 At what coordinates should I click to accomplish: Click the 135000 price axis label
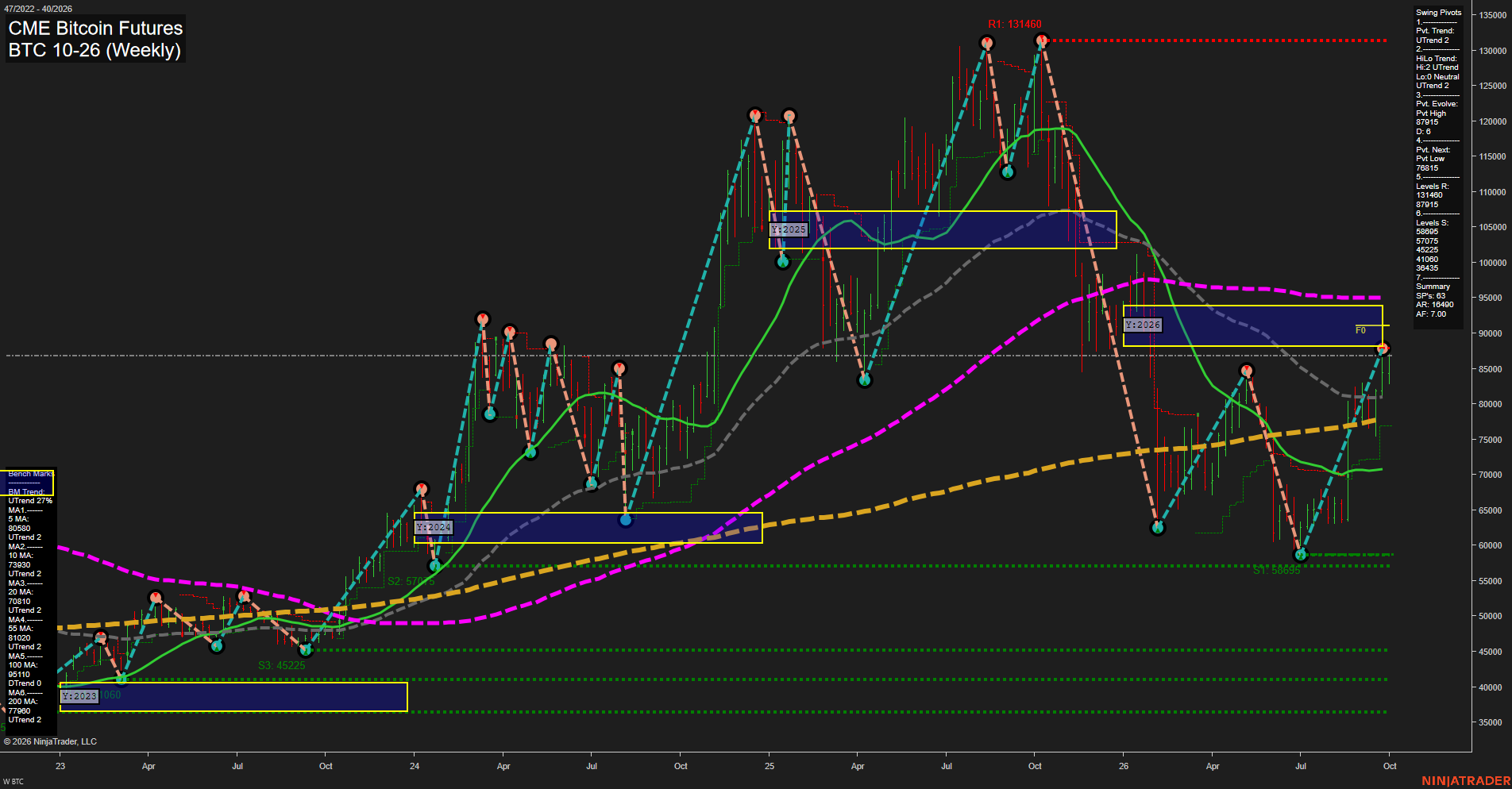point(1492,15)
